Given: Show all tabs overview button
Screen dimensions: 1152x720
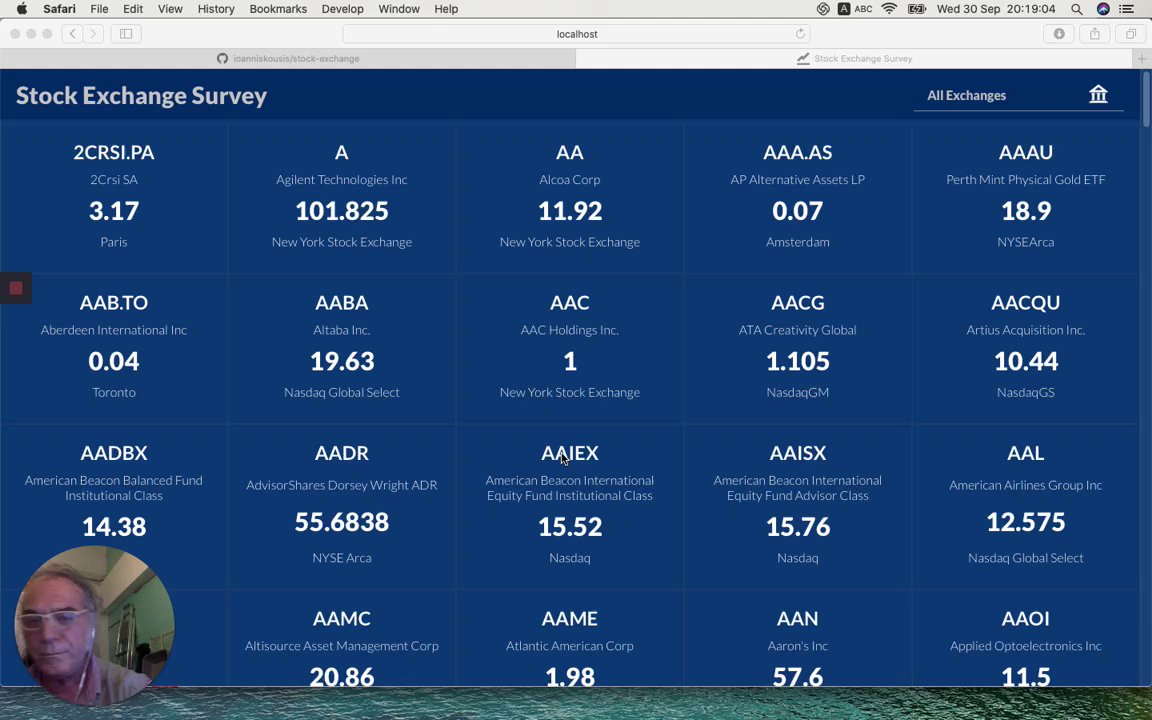Looking at the screenshot, I should point(1131,34).
